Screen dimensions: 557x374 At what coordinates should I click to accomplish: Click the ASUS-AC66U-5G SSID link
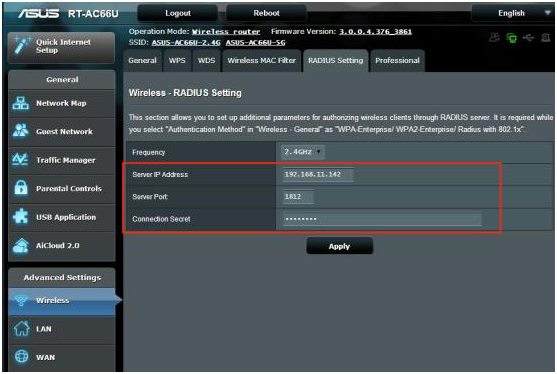pyautogui.click(x=255, y=43)
